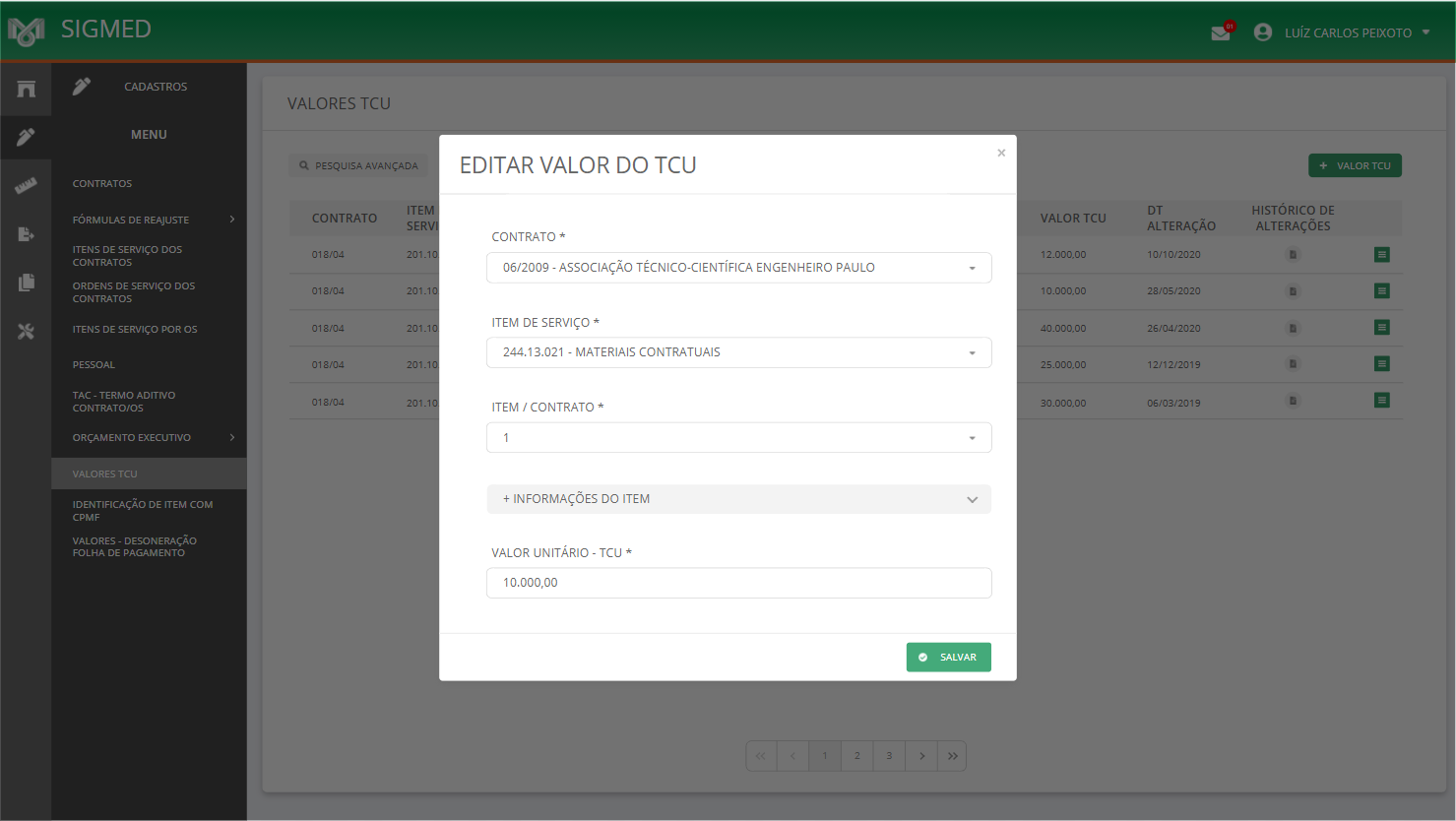
Task: Expand the ORÇAMENTO EXECUTIVO submenu
Action: (150, 438)
